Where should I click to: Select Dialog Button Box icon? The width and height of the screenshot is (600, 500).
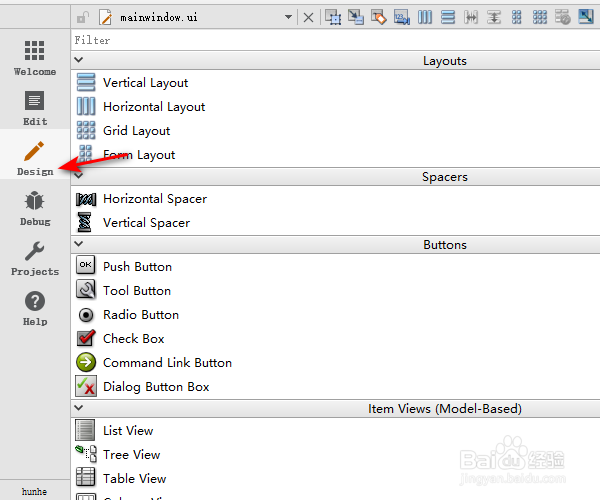coord(86,386)
